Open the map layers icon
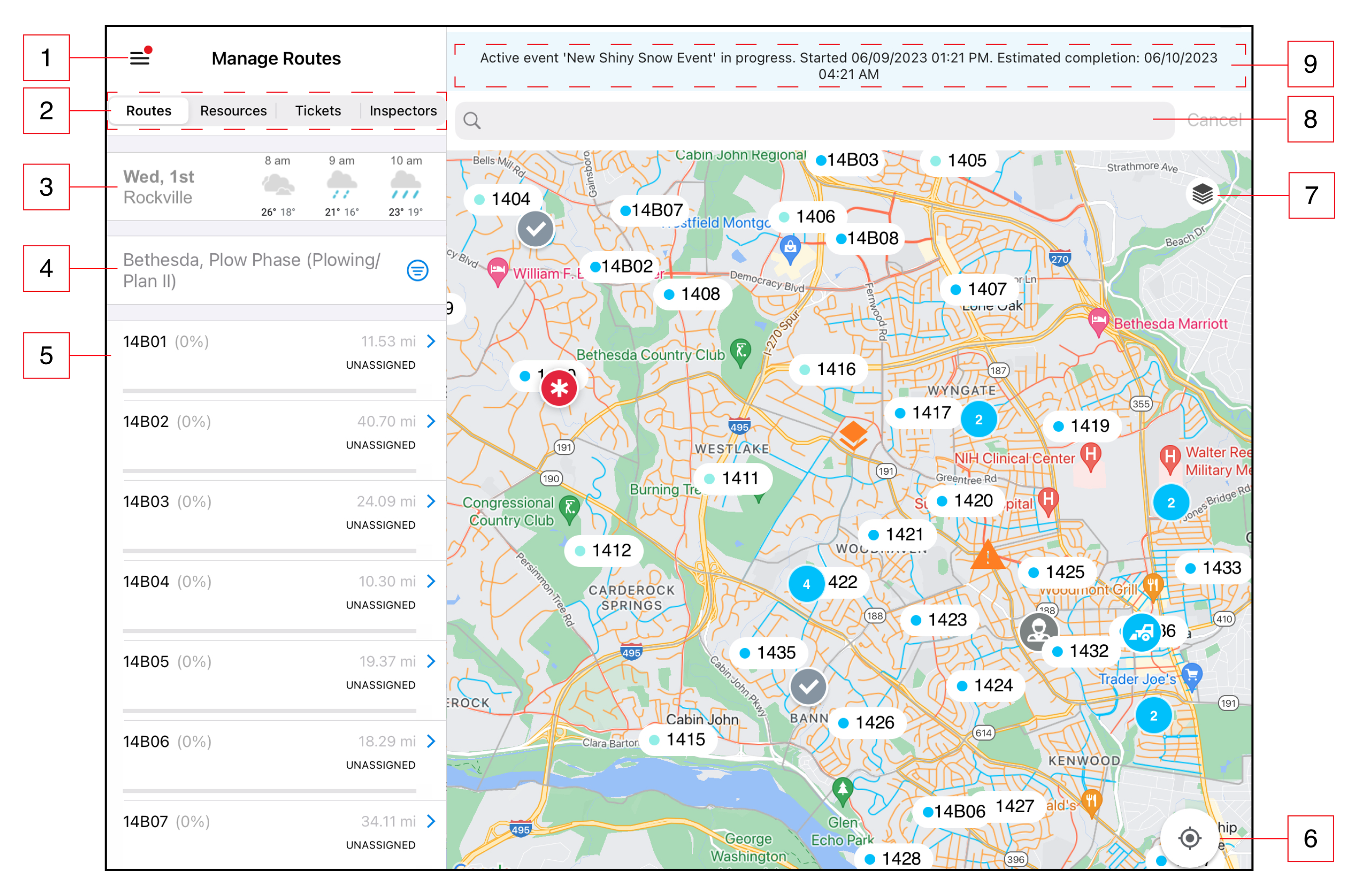The height and width of the screenshot is (896, 1358). 1201,195
